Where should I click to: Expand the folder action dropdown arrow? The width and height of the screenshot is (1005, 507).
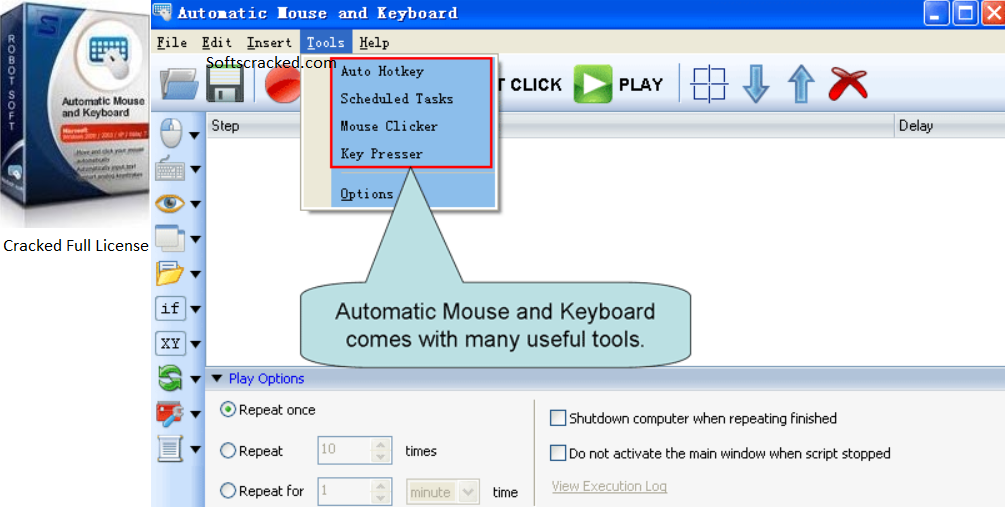click(195, 274)
